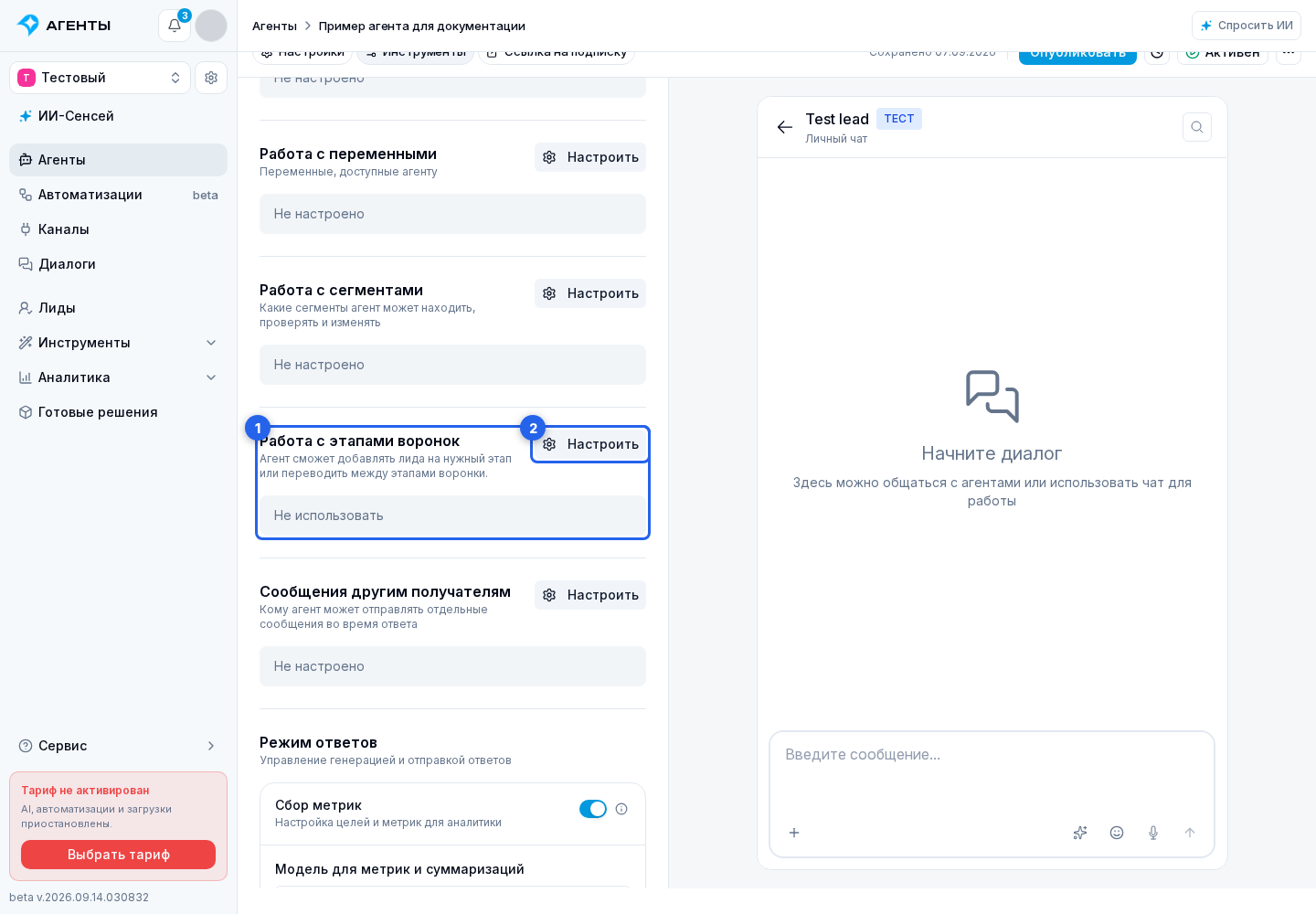Expand the Инструменты sidebar section
Viewport: 1316px width, 914px height.
point(118,343)
